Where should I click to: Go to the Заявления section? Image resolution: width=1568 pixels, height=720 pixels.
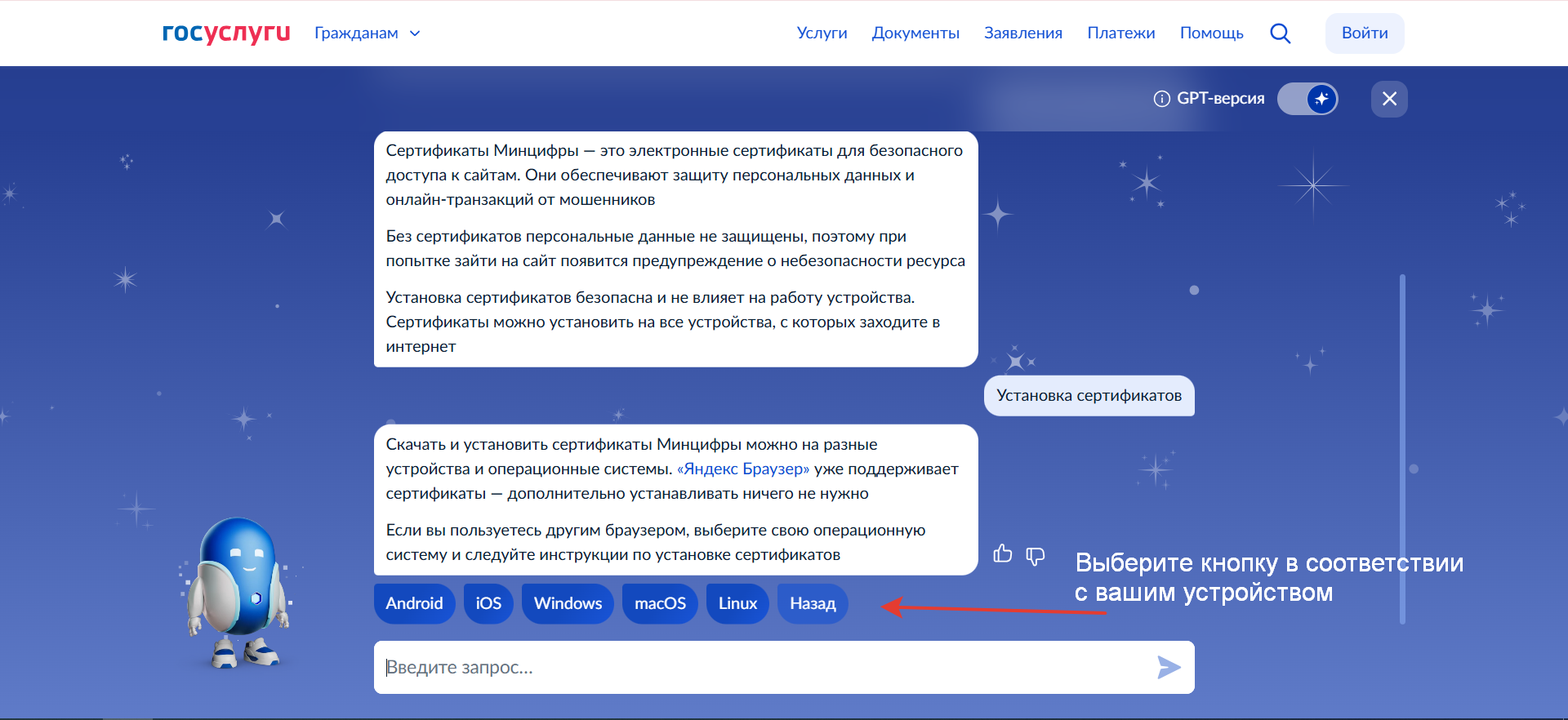click(1022, 33)
